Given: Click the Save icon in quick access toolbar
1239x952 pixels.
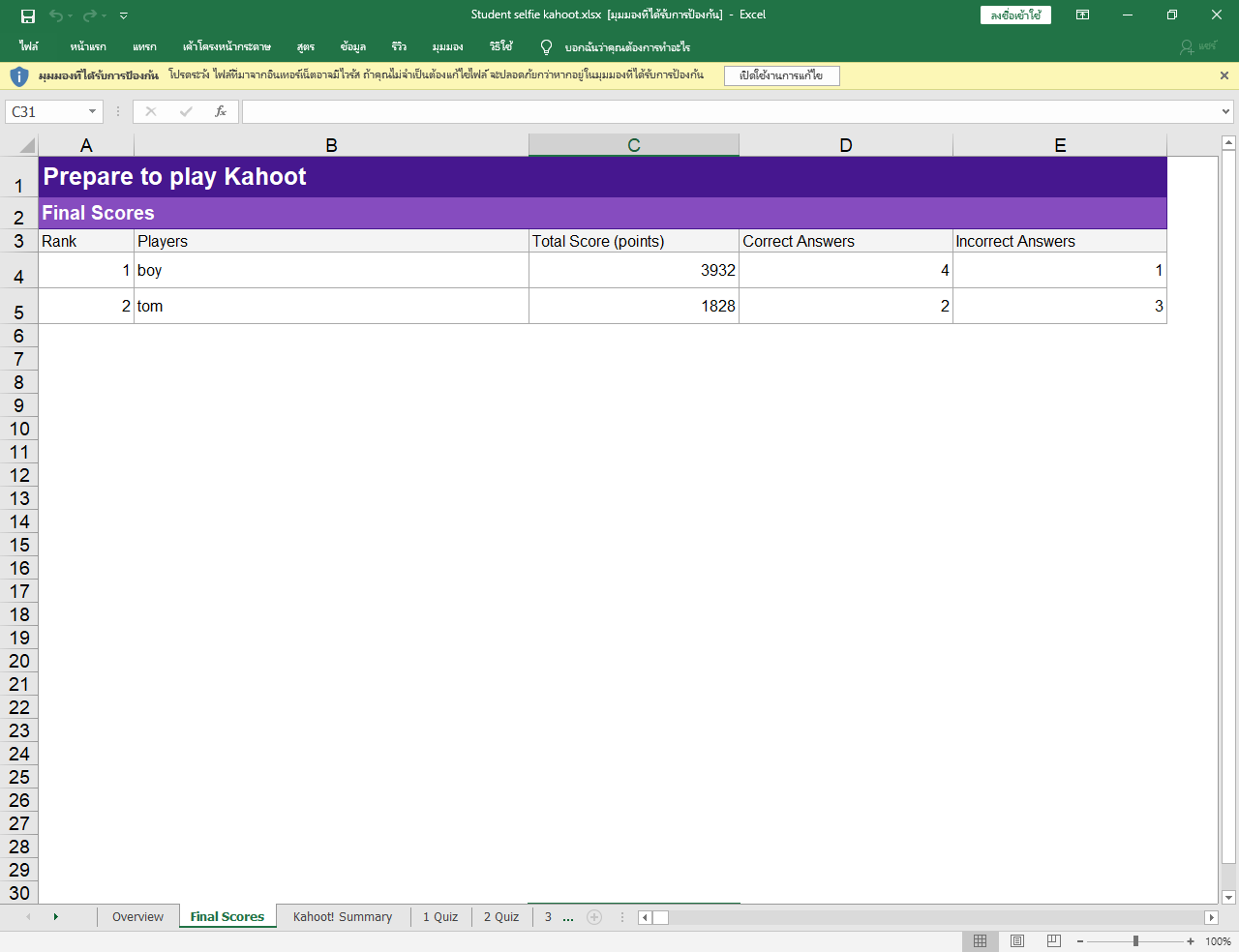Looking at the screenshot, I should pyautogui.click(x=28, y=15).
